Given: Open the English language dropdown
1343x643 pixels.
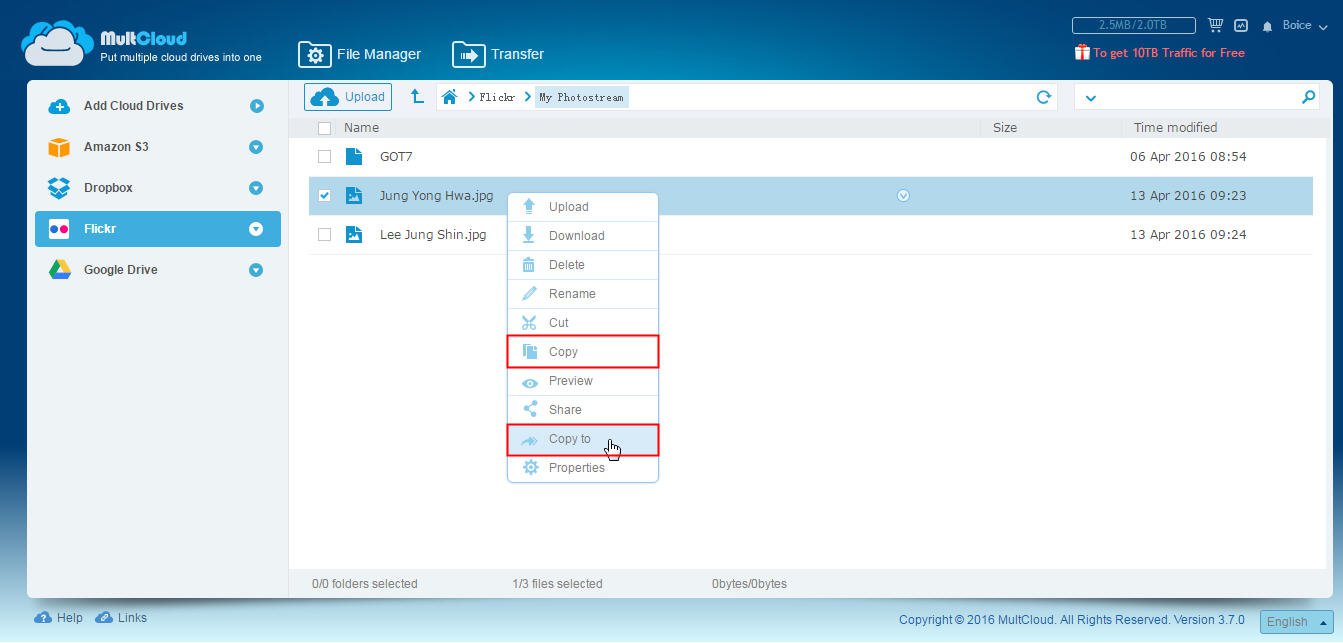Looking at the screenshot, I should (x=1297, y=621).
